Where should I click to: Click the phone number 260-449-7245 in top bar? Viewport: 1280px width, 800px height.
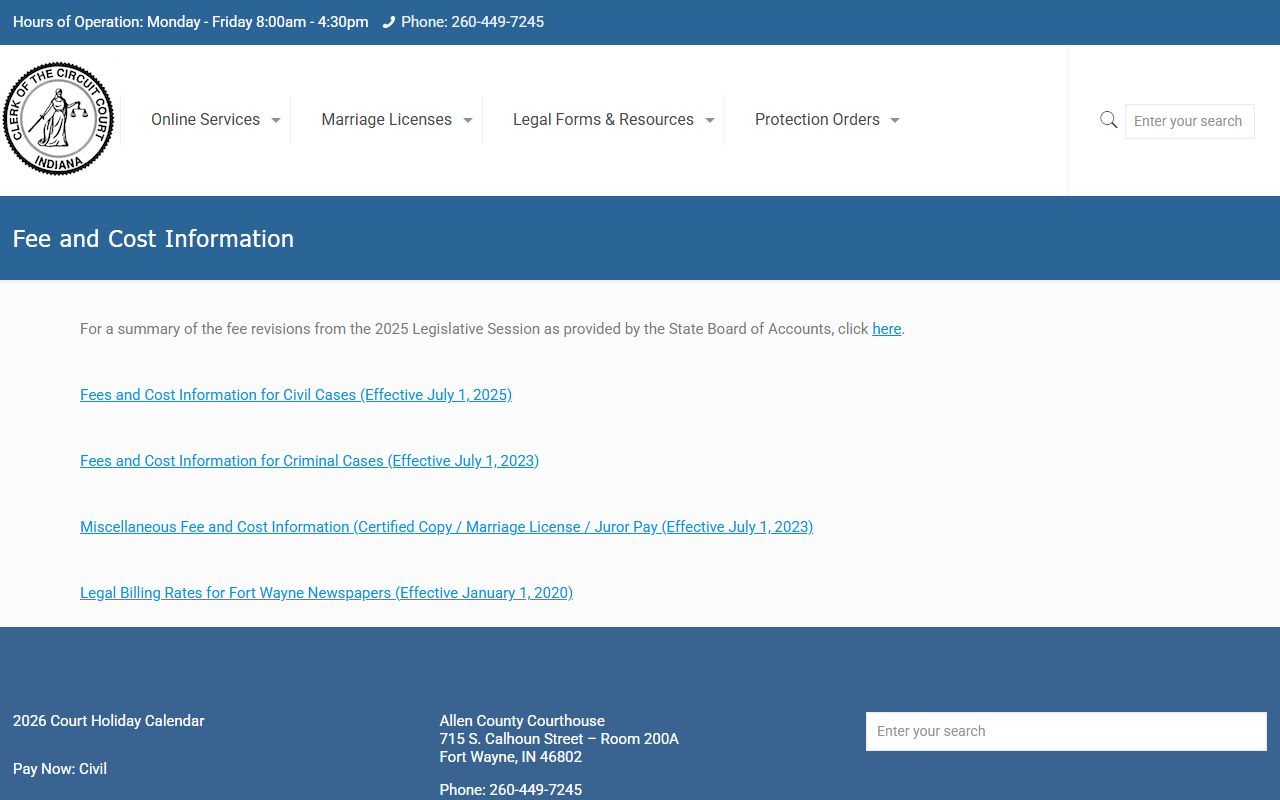[497, 22]
